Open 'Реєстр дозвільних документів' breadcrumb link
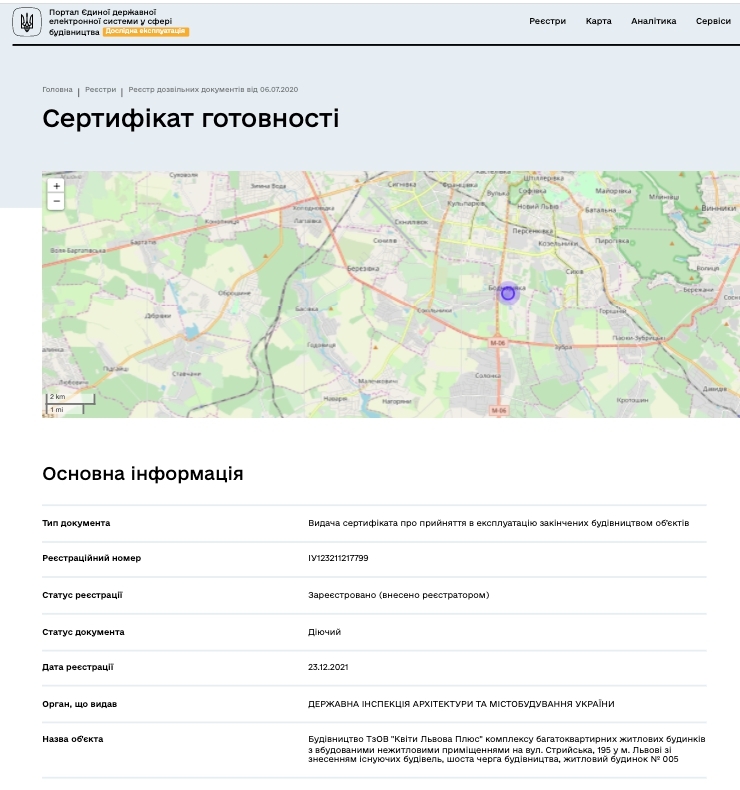 213,90
